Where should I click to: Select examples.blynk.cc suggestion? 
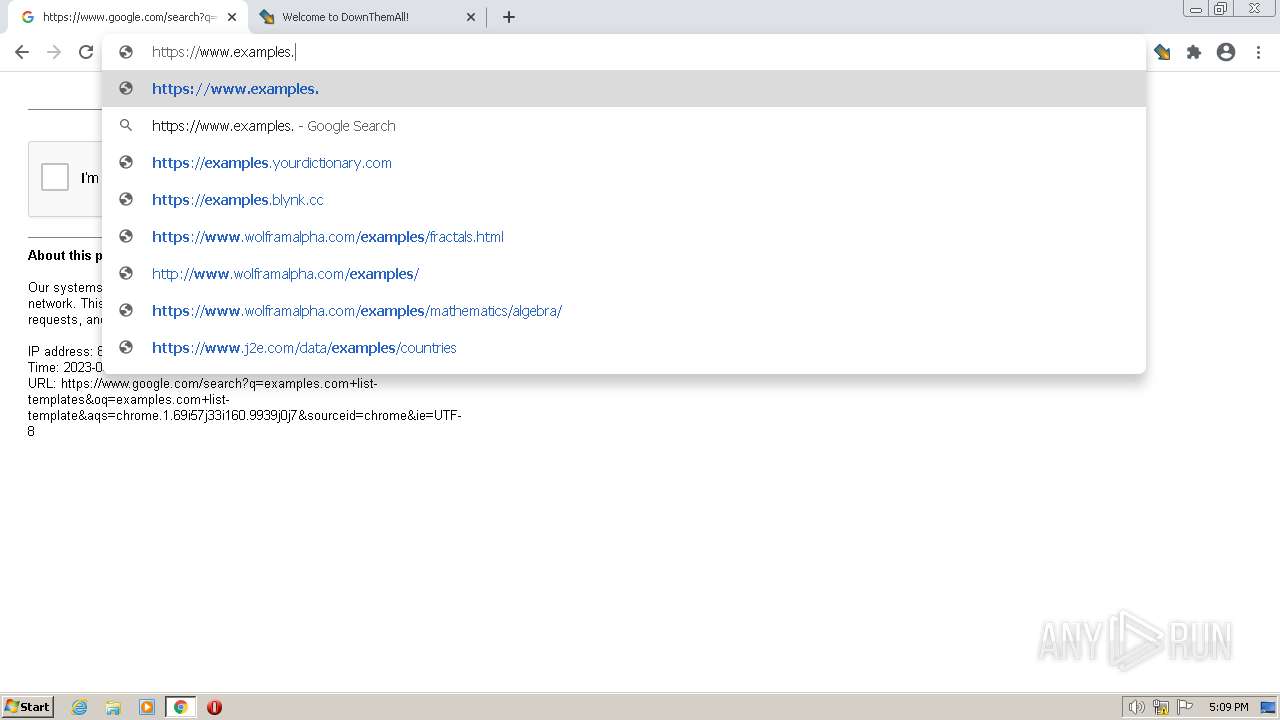tap(624, 200)
